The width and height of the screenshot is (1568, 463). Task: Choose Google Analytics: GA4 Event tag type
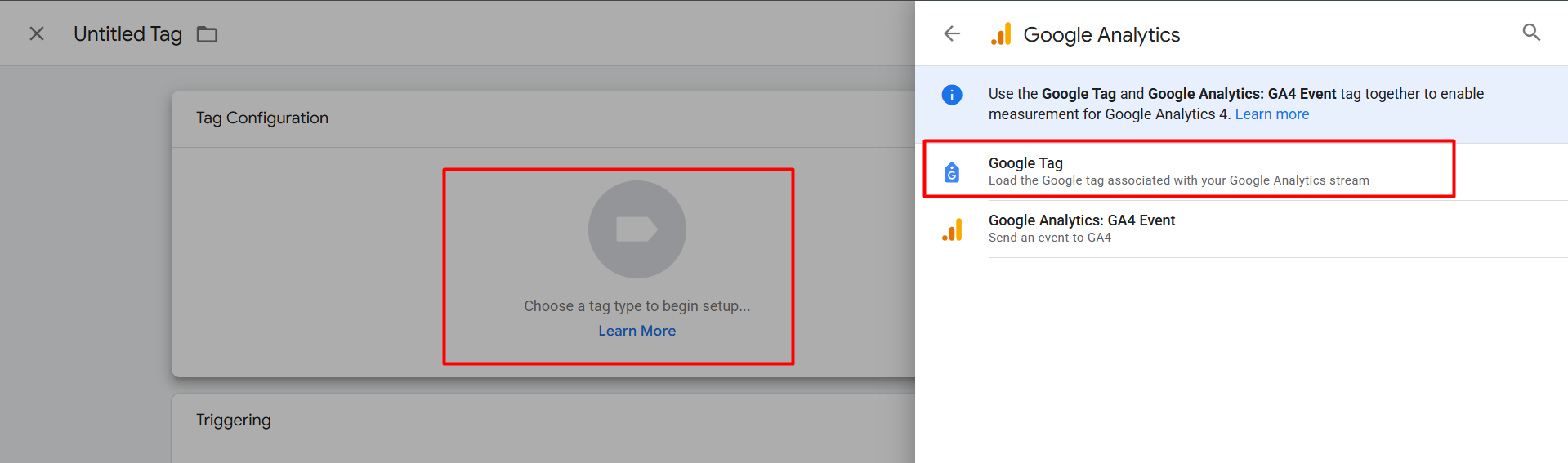click(1081, 220)
